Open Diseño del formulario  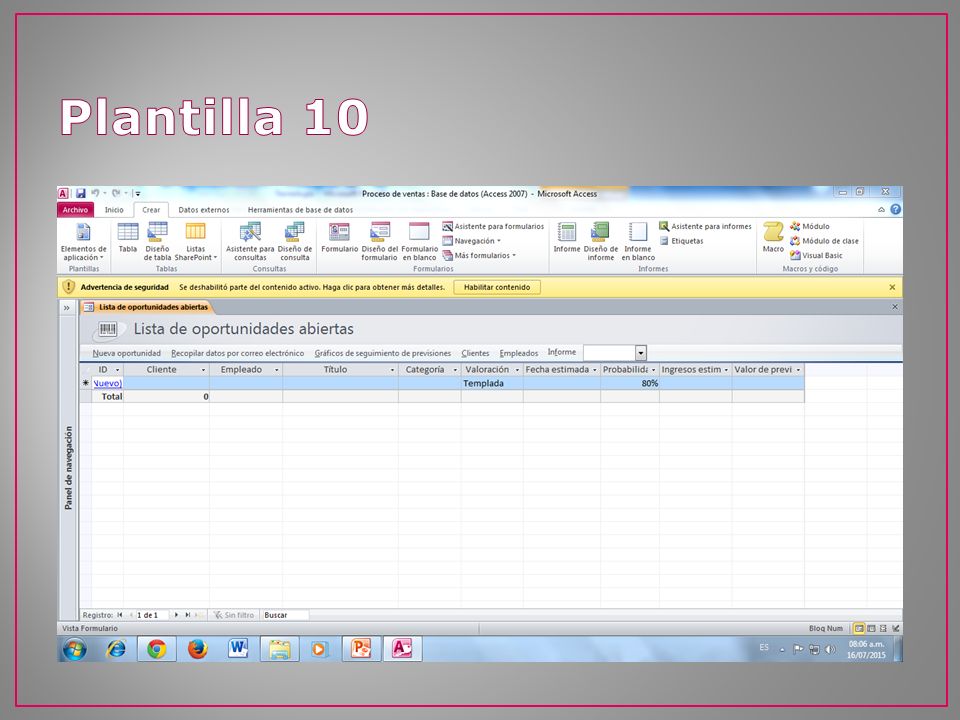click(x=380, y=242)
